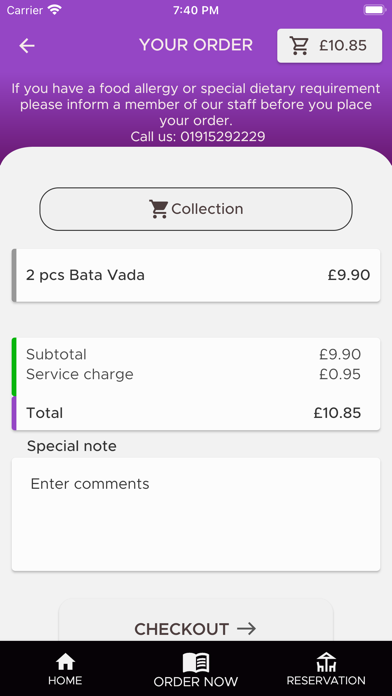The height and width of the screenshot is (696, 392).
Task: Switch order type via Collection button
Action: coord(196,209)
